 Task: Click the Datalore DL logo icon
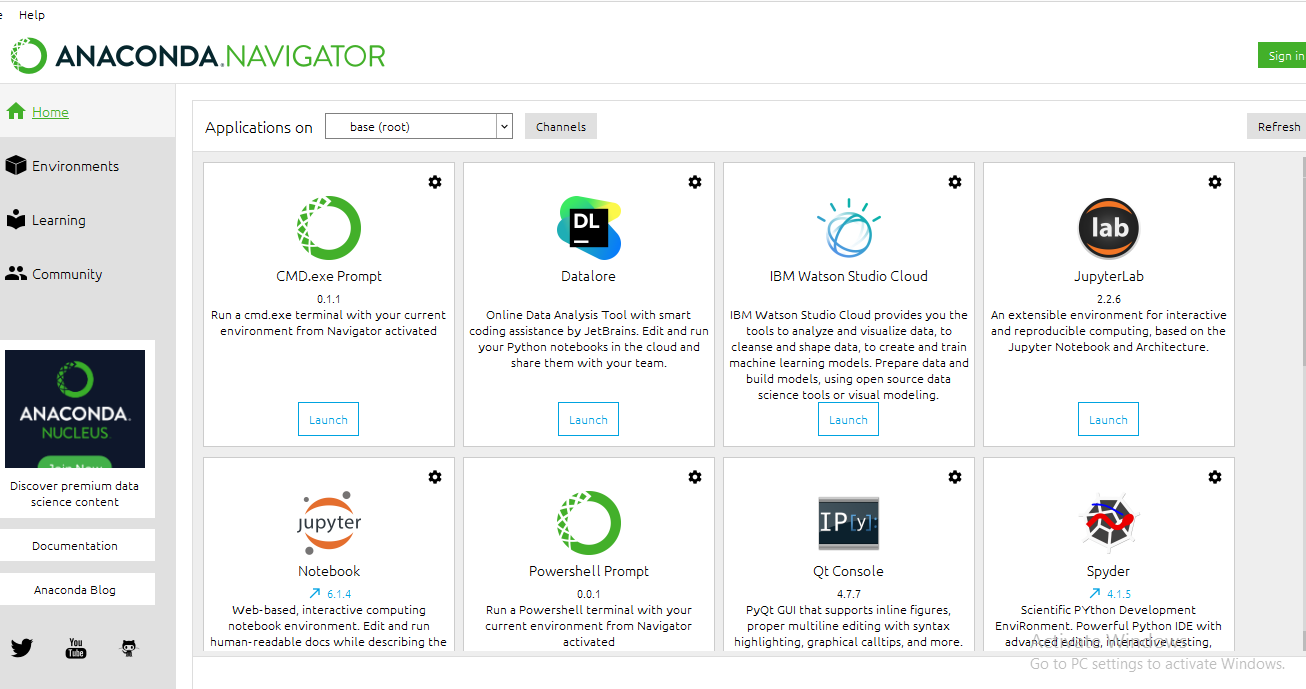point(588,228)
